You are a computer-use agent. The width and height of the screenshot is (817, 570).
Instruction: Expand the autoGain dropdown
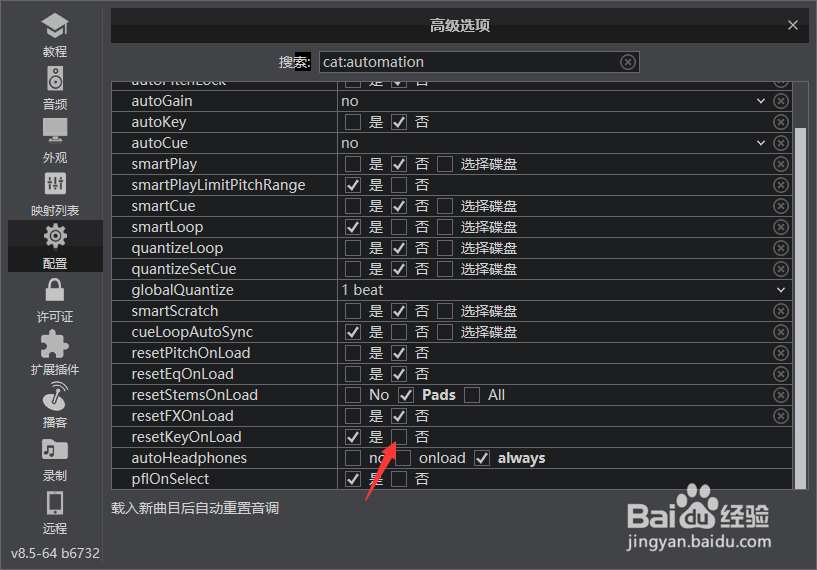point(761,101)
